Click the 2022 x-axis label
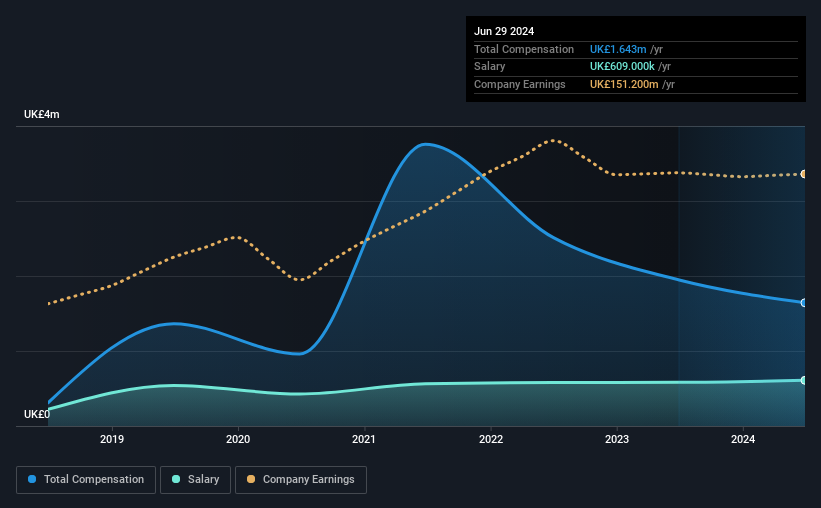Viewport: 821px width, 508px height. pos(491,439)
